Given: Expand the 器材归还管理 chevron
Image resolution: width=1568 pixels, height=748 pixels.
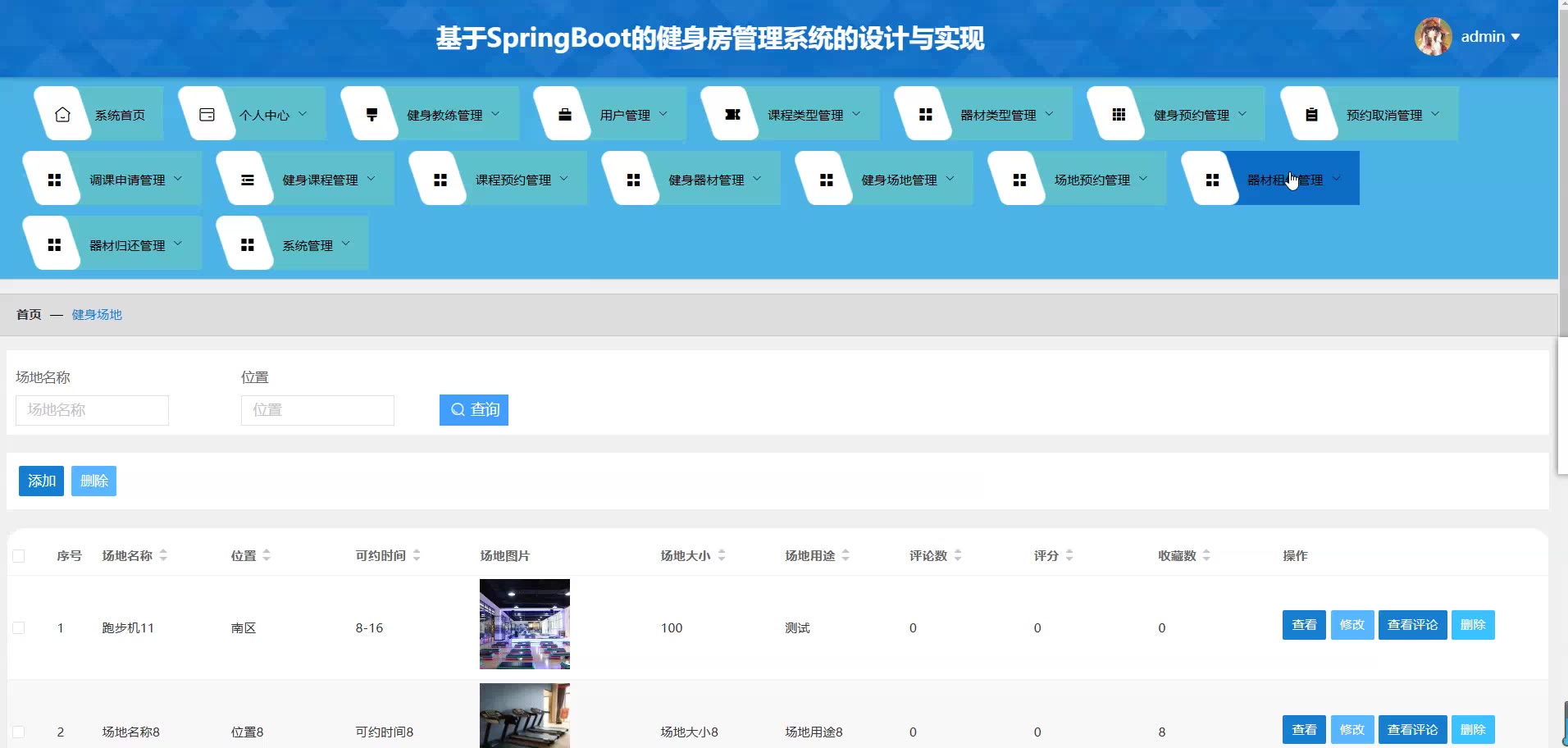Looking at the screenshot, I should pos(178,244).
